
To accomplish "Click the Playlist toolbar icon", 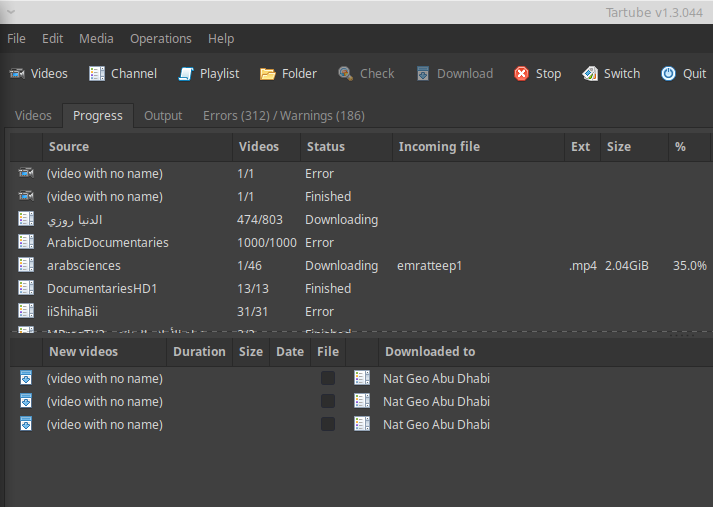I will [186, 73].
